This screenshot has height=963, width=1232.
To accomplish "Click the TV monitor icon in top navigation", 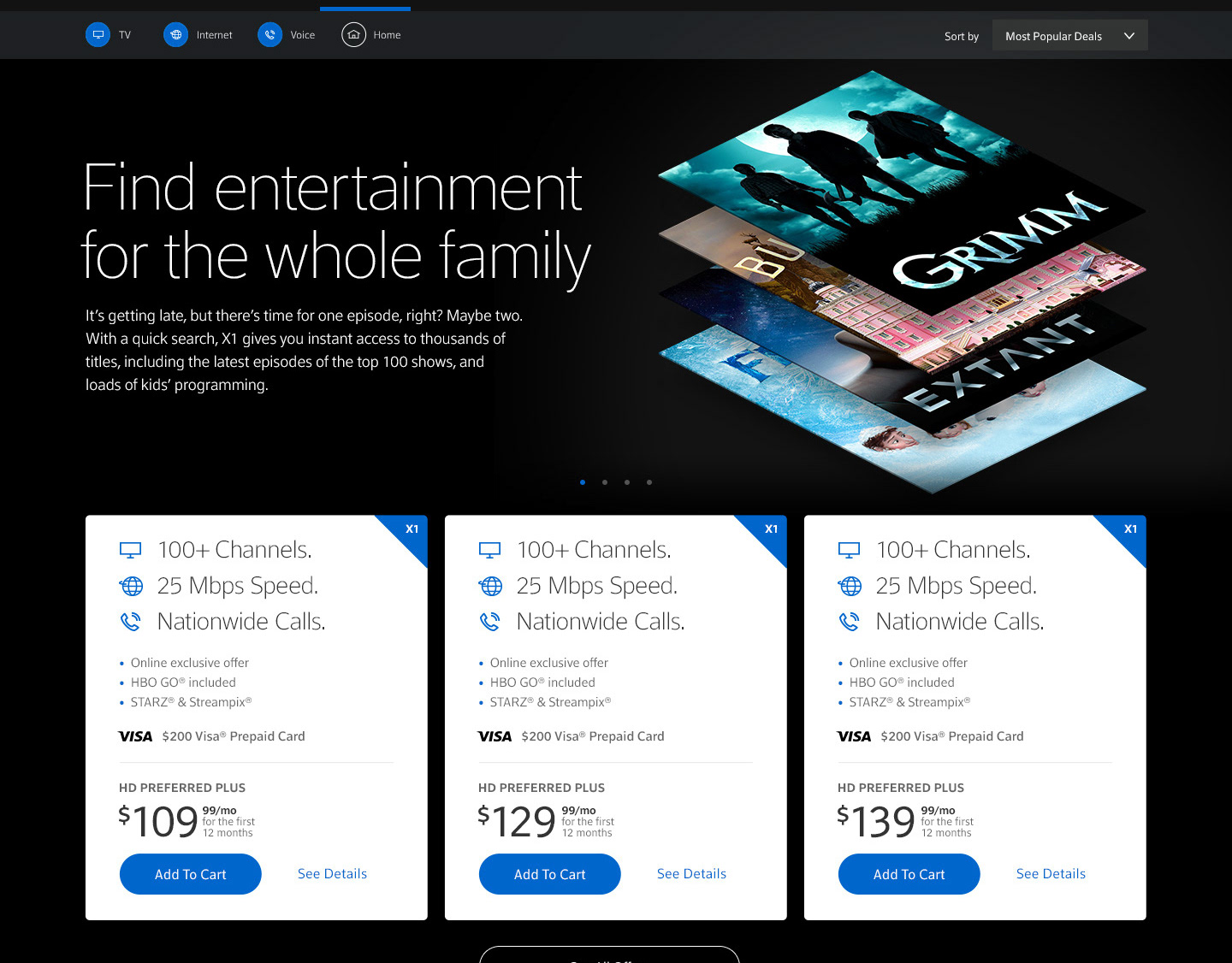I will (98, 35).
